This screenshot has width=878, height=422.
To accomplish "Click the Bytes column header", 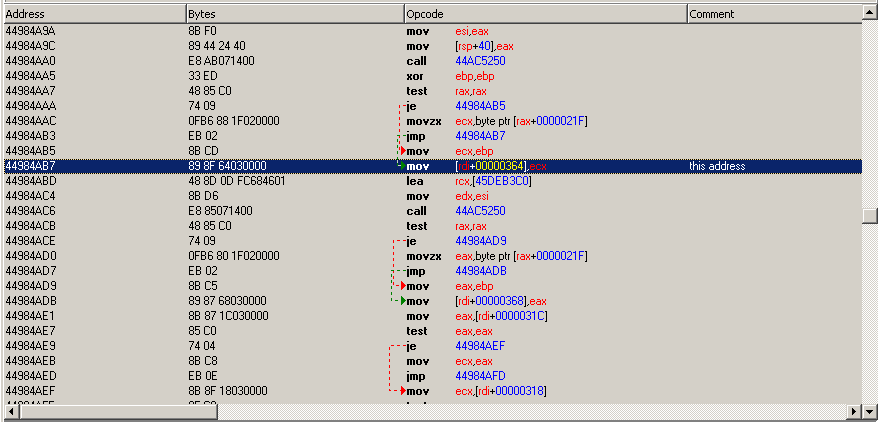I will coord(295,14).
